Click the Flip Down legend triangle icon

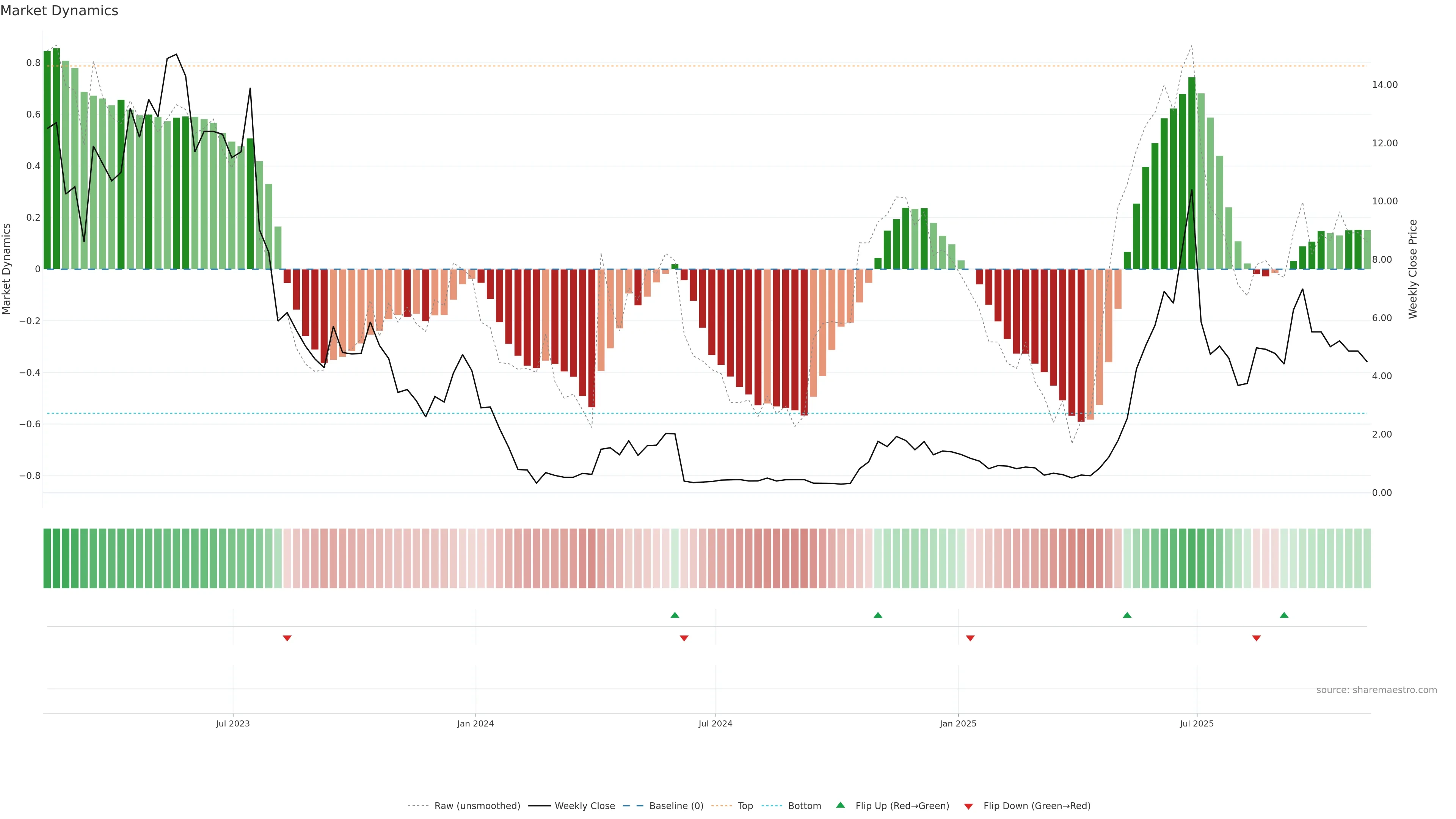coord(968,806)
